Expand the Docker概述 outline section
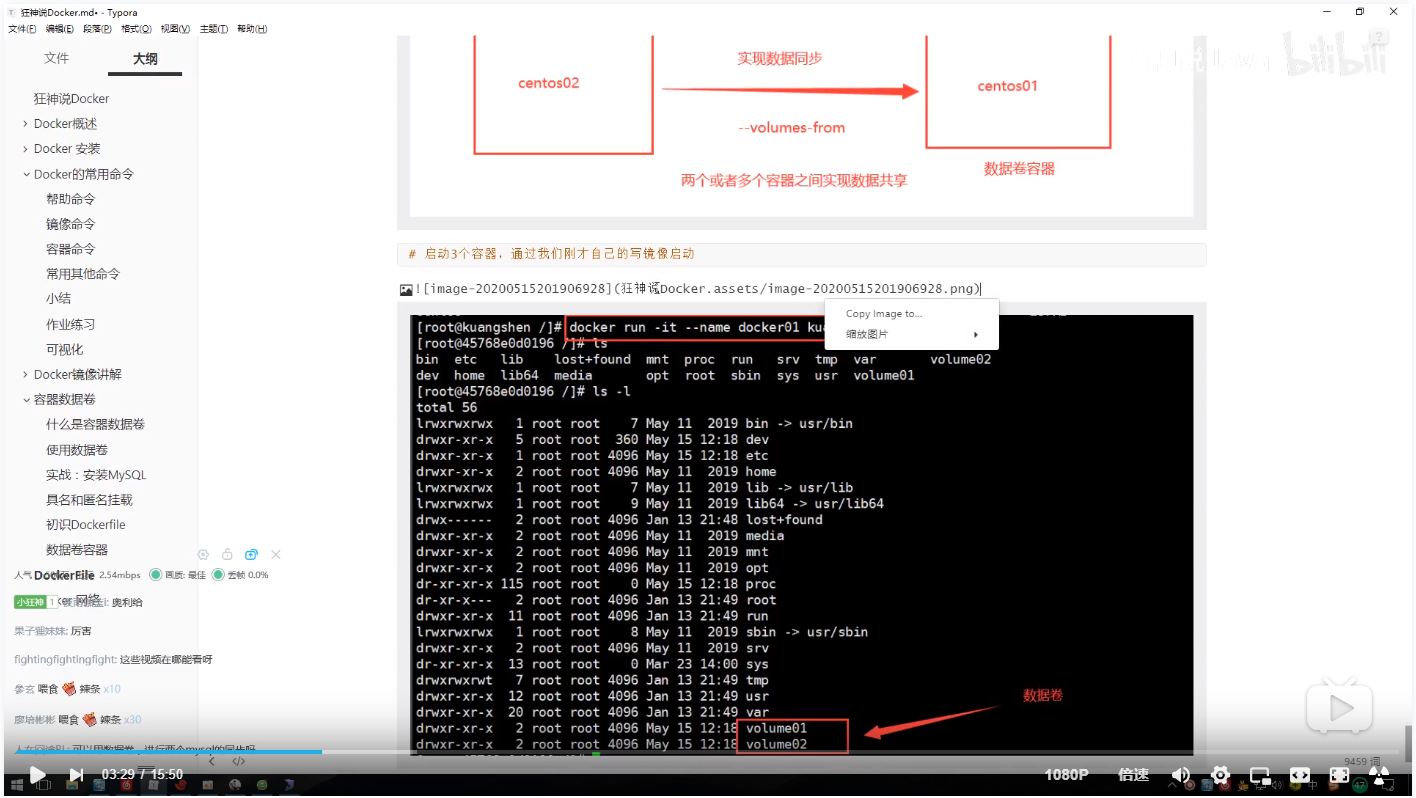 pyautogui.click(x=25, y=124)
